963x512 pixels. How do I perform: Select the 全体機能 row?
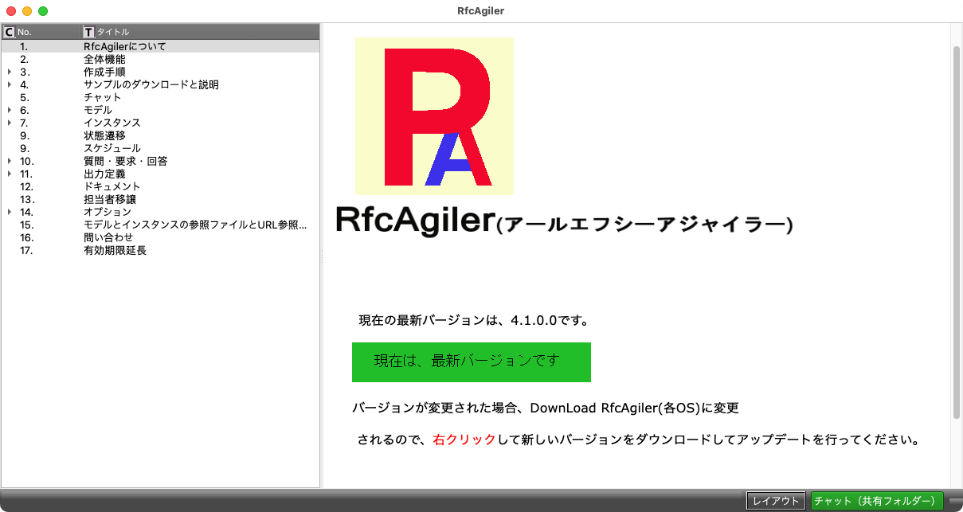[x=160, y=60]
